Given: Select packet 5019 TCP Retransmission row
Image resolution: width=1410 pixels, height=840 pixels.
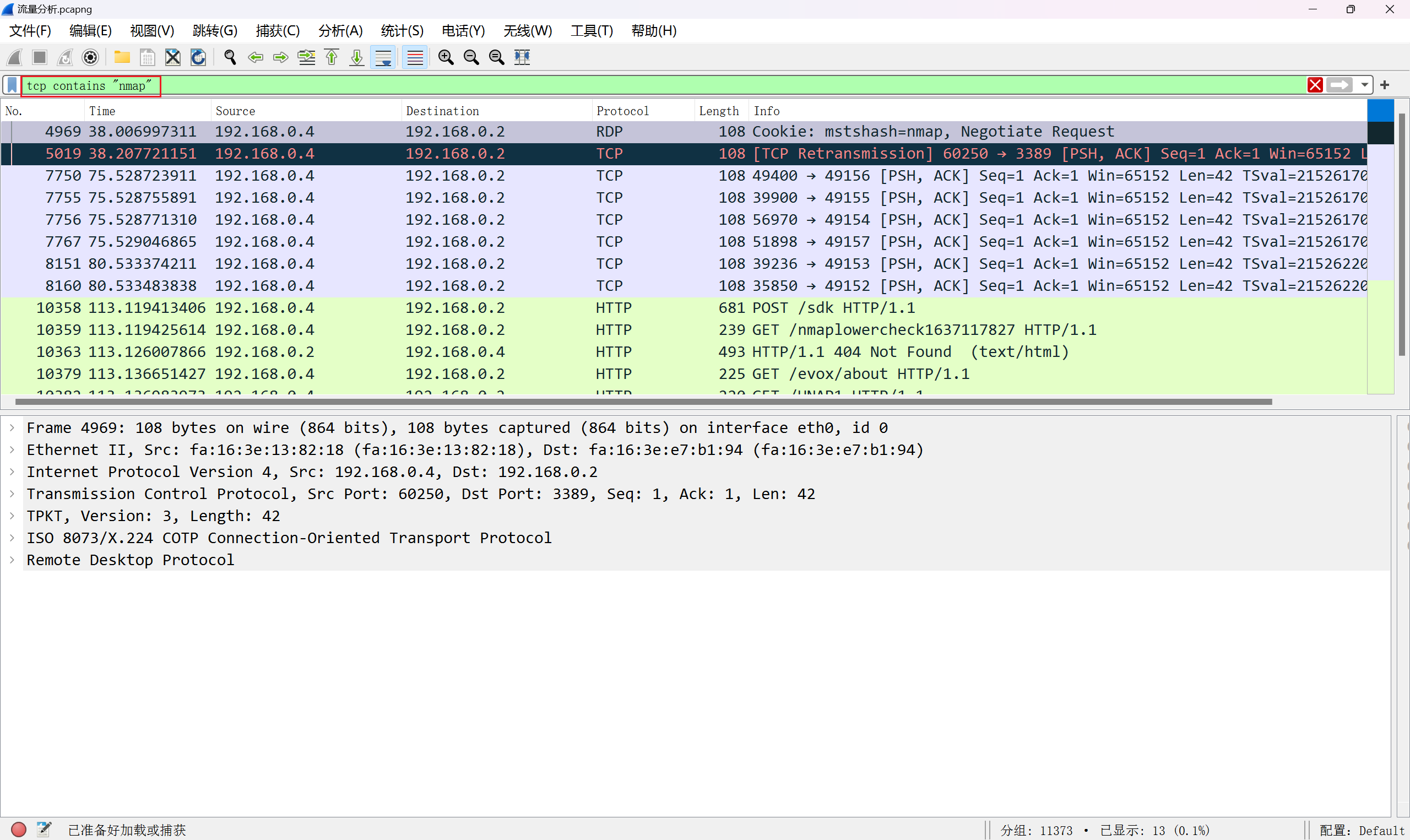Looking at the screenshot, I should point(684,154).
